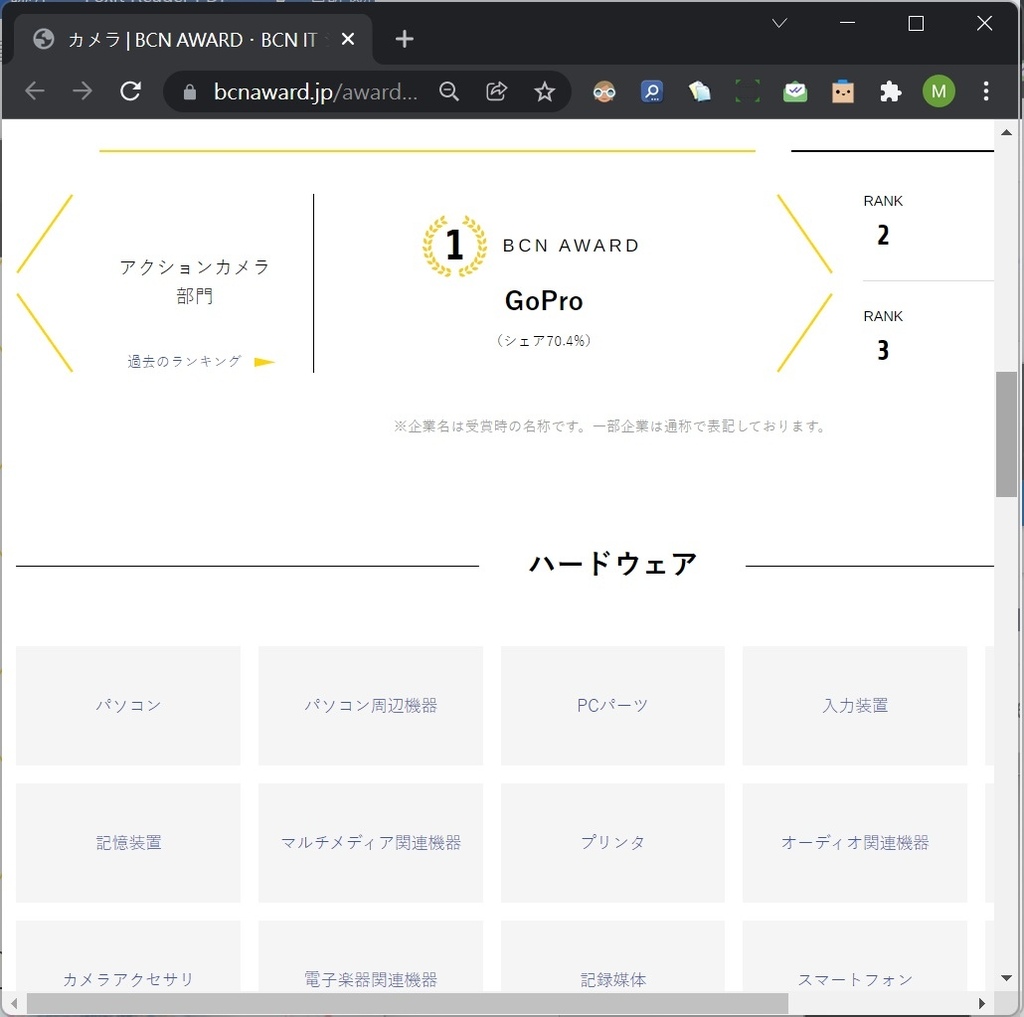Open the 記録媒体 category
Screen dimensions: 1024x1017
(613, 956)
